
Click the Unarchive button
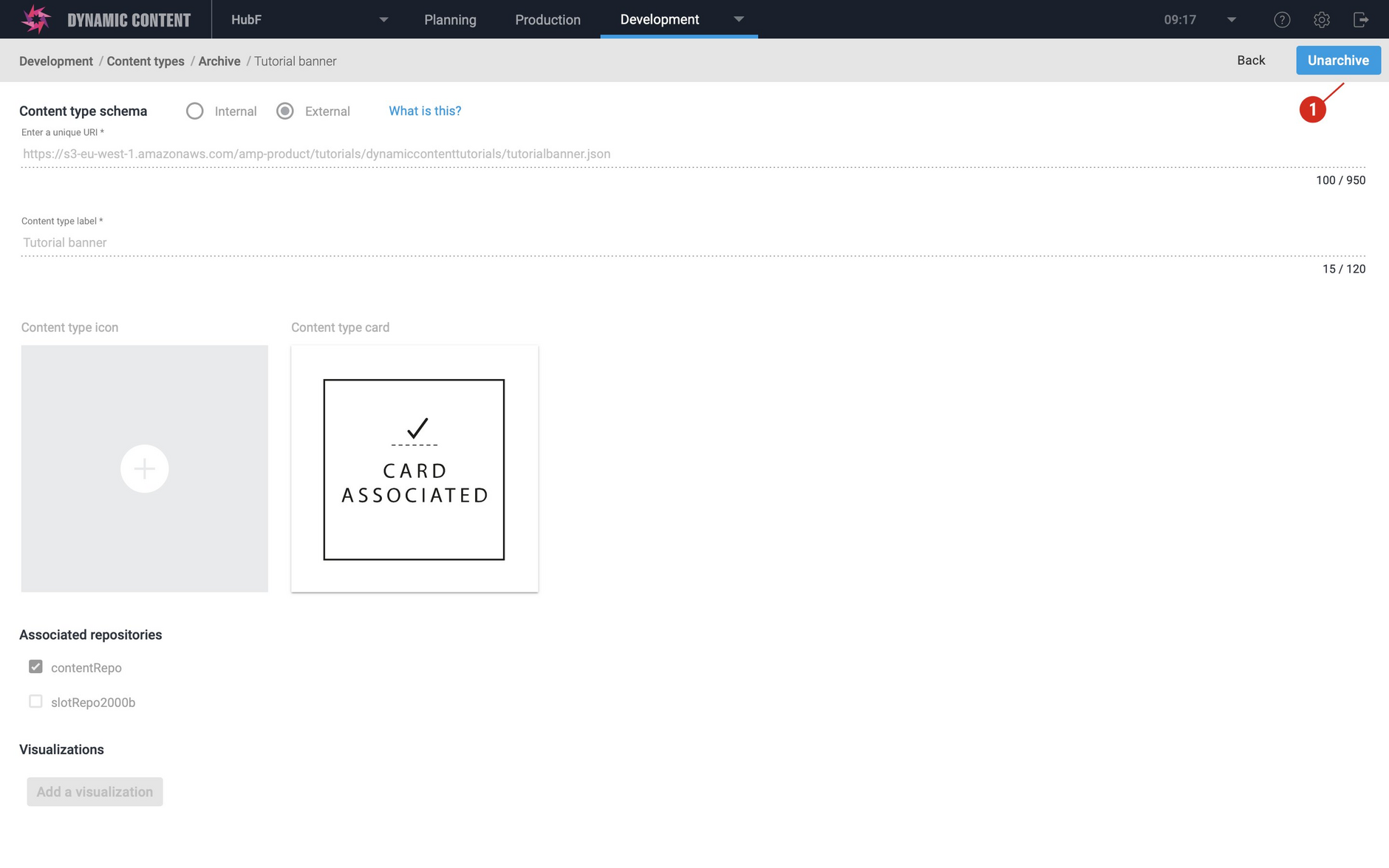click(1338, 61)
